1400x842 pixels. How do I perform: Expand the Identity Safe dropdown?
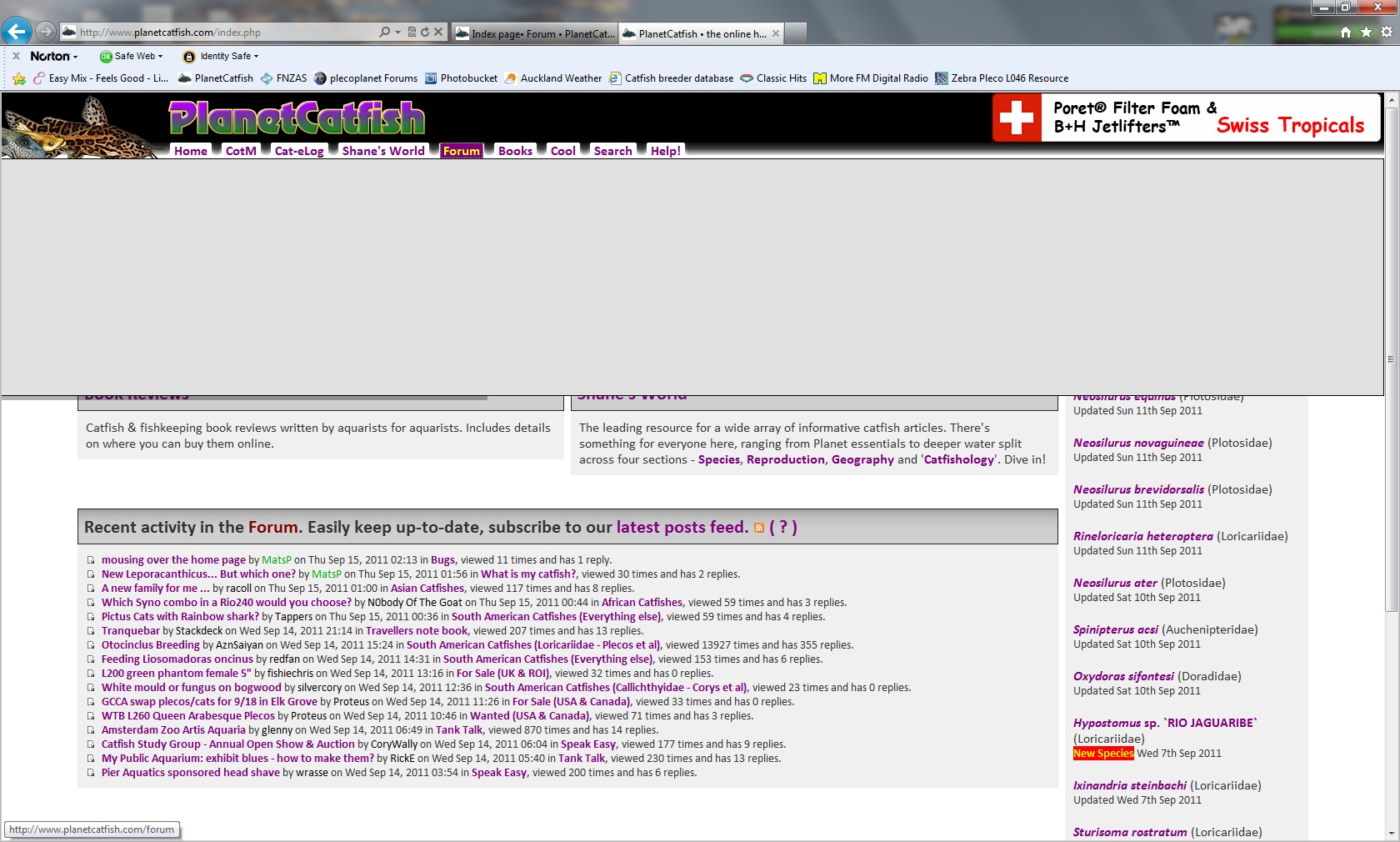(256, 56)
